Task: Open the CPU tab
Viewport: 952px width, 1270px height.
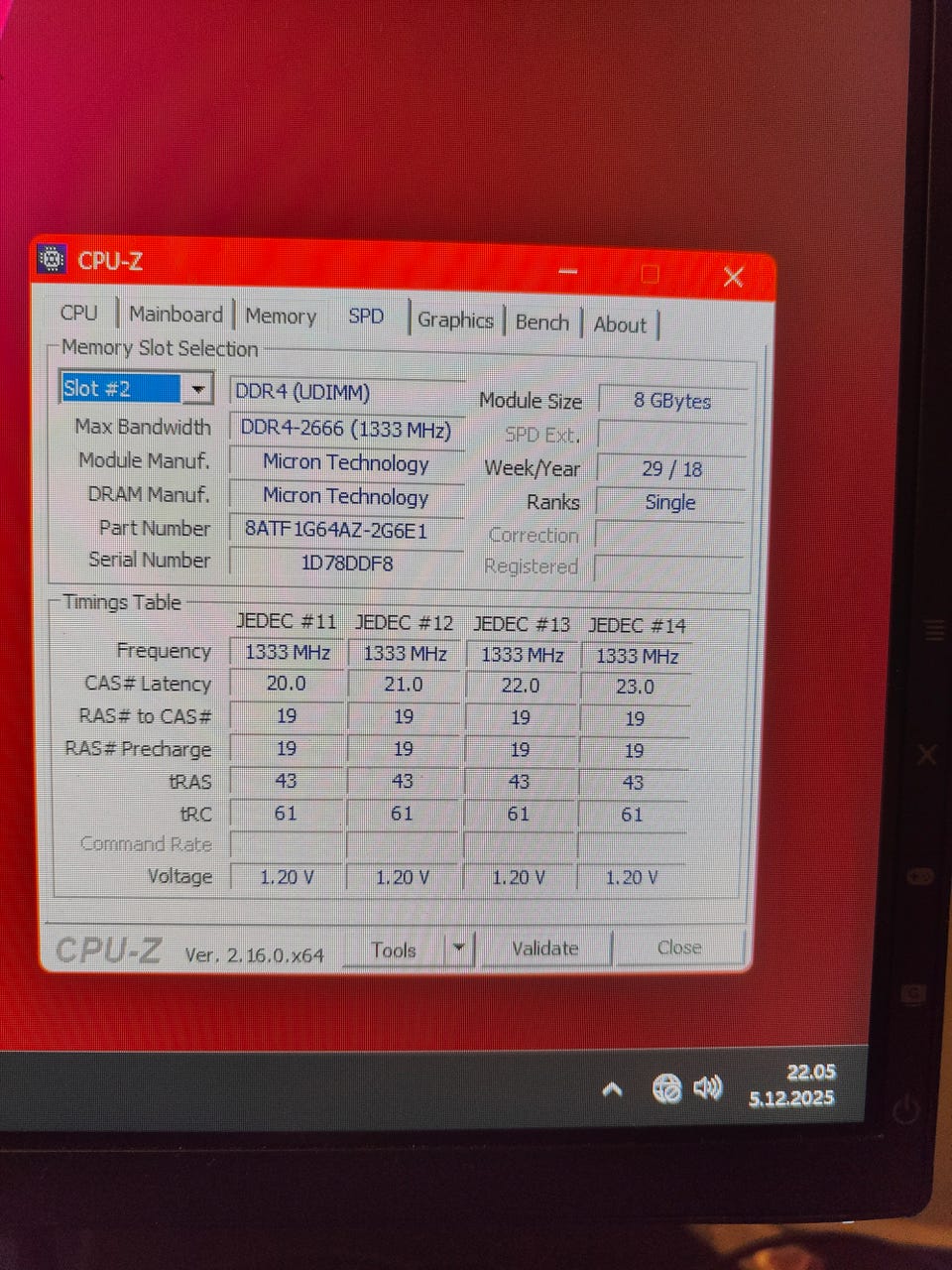Action: (x=79, y=313)
